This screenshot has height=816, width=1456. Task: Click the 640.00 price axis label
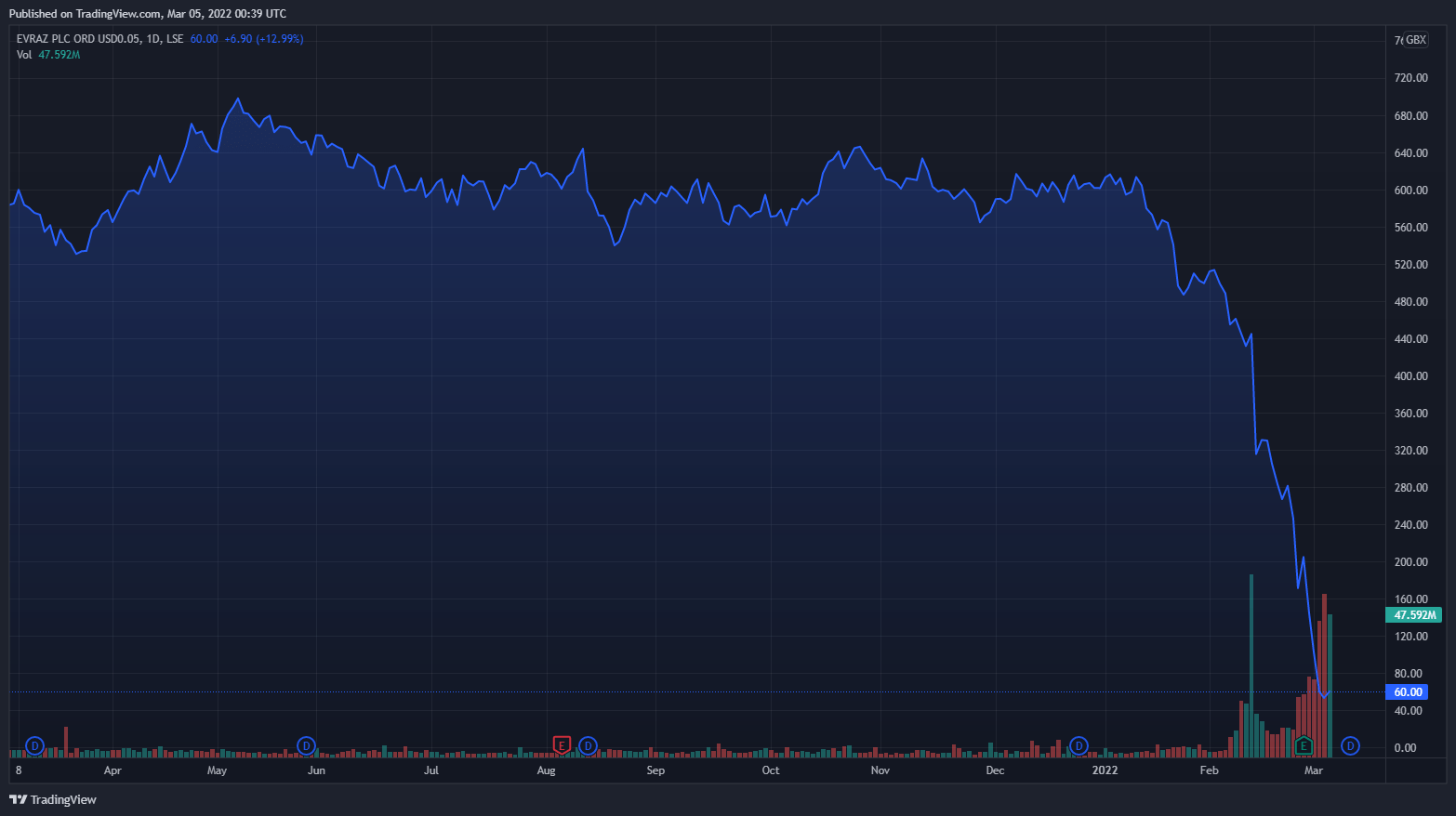[x=1410, y=153]
